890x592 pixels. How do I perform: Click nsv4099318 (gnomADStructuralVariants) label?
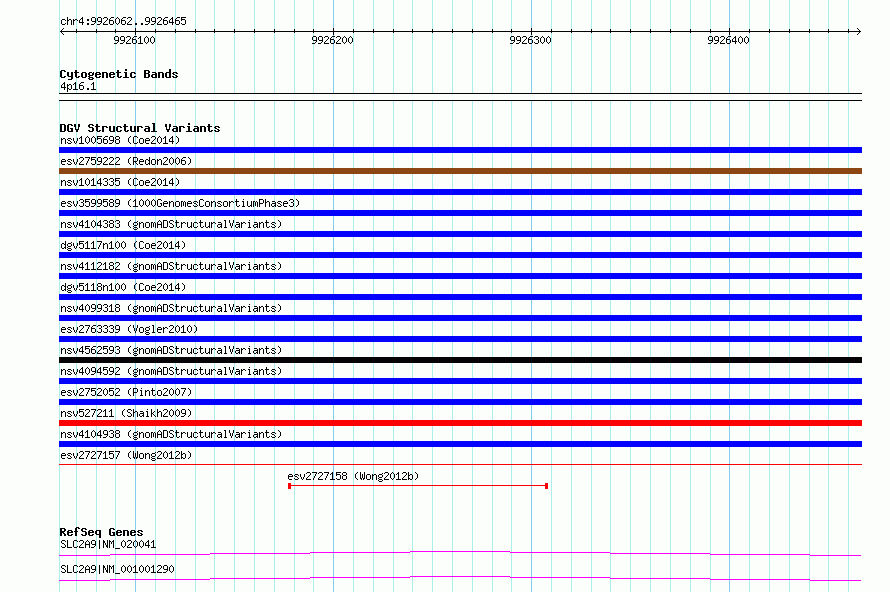[171, 308]
